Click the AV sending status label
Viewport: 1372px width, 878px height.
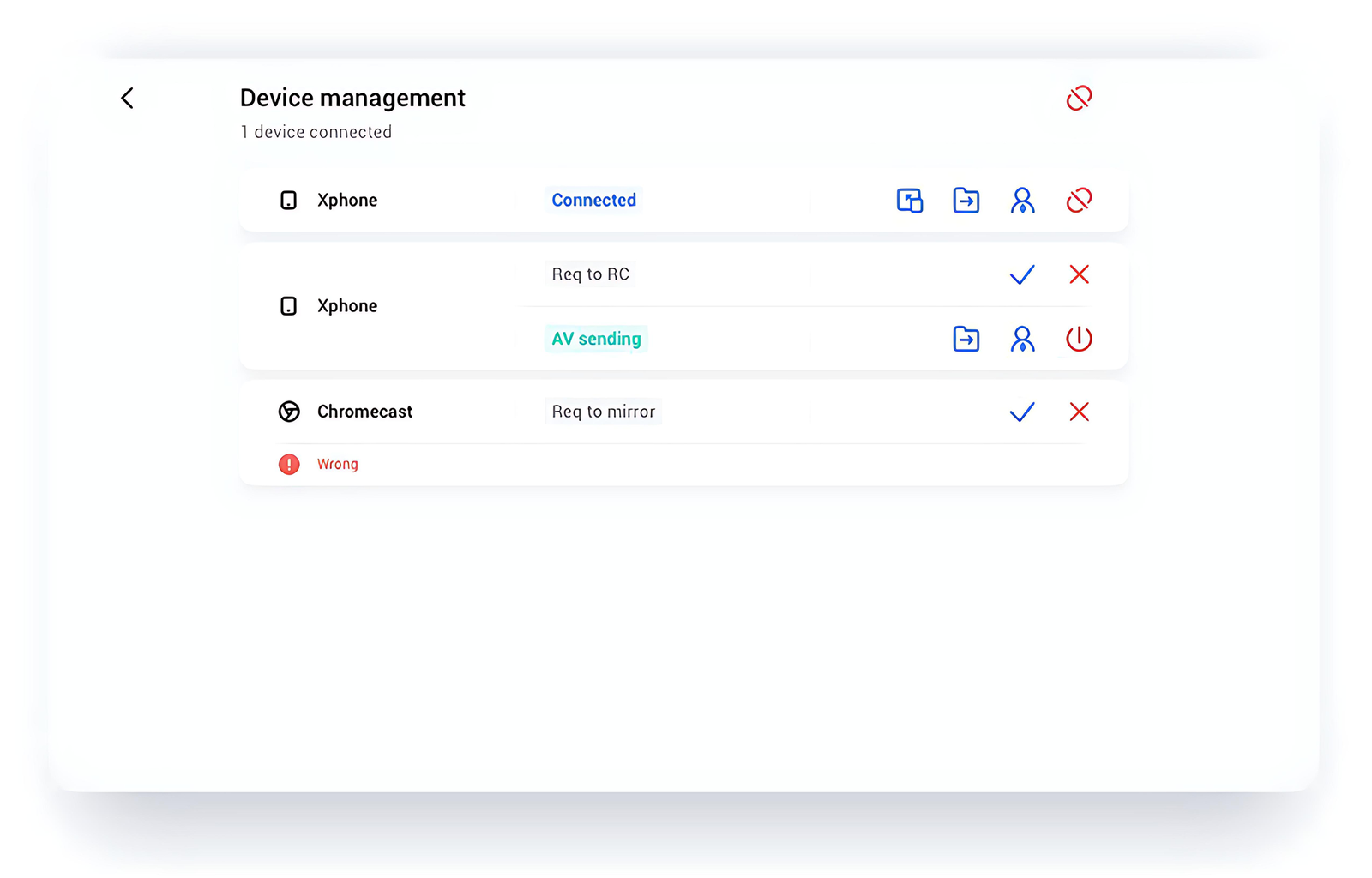coord(596,339)
